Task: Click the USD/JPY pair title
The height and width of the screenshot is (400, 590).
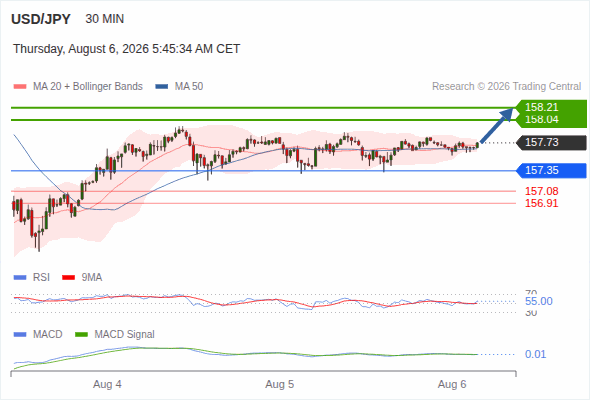Action: 41,19
